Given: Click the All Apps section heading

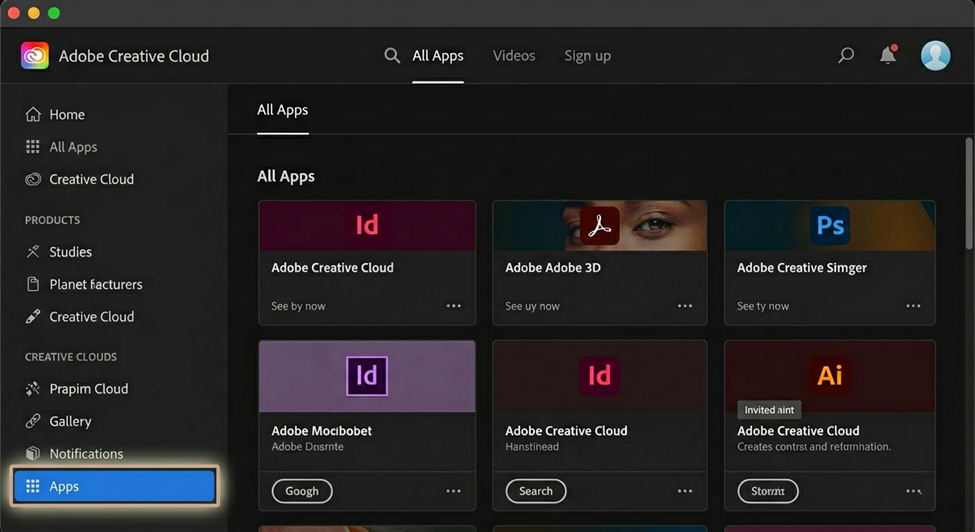Looking at the screenshot, I should [x=286, y=177].
